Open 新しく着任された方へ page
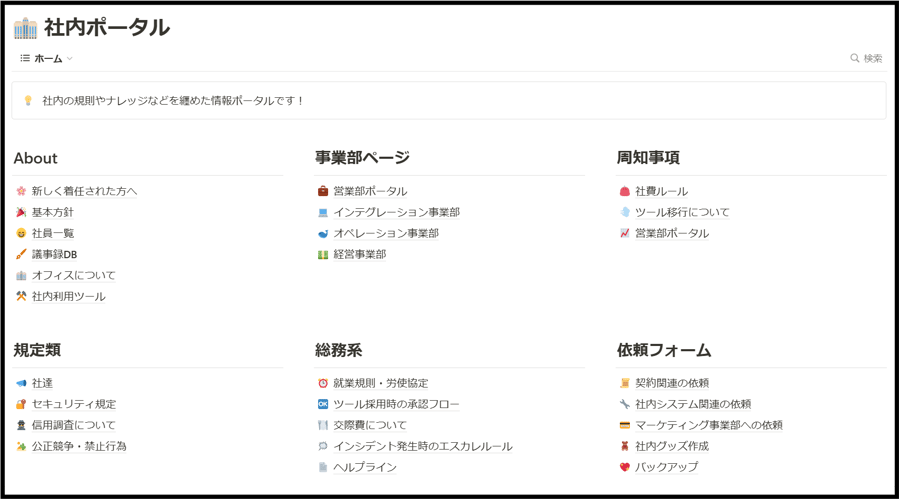 [84, 191]
